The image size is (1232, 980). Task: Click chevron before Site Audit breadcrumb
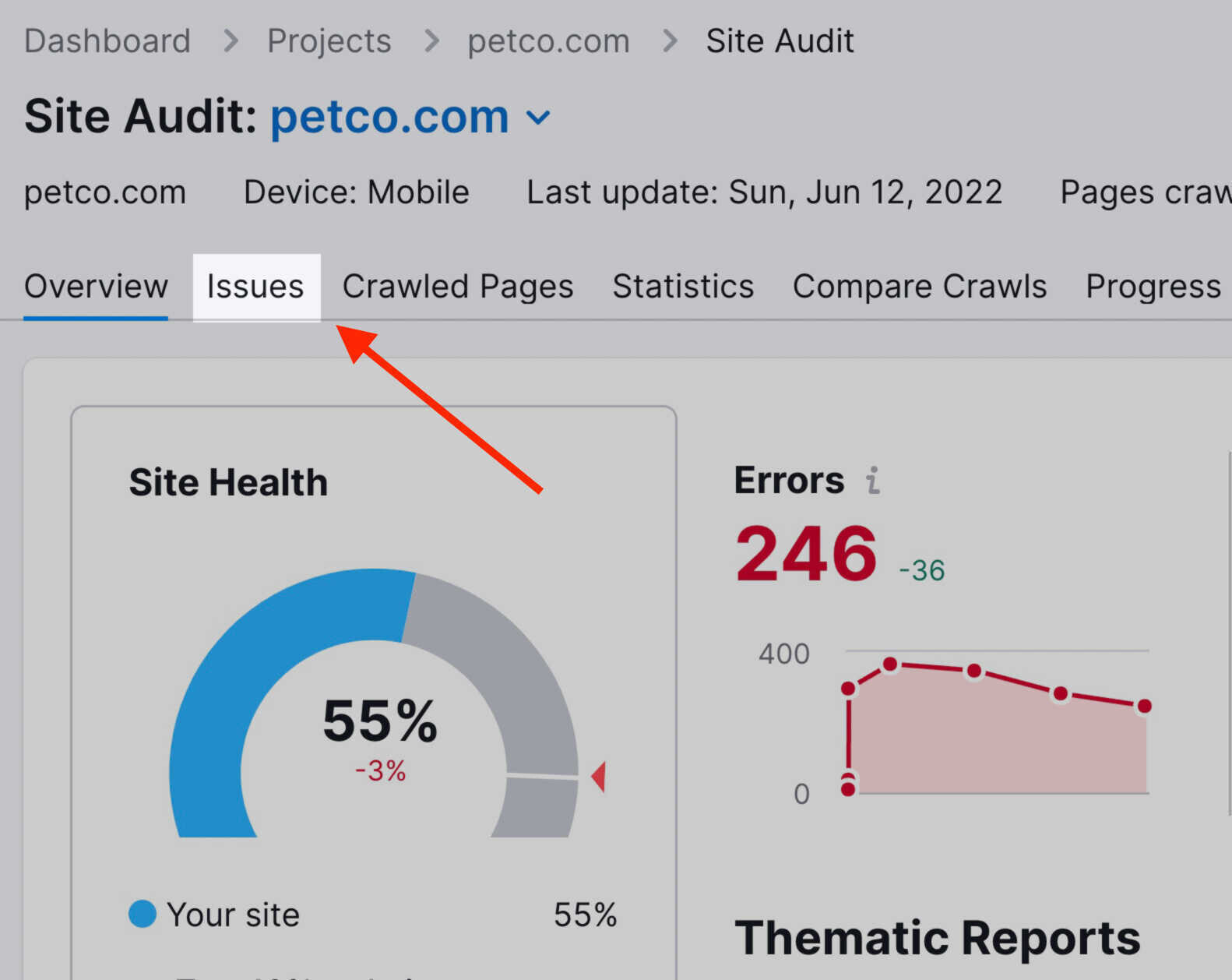tap(669, 41)
